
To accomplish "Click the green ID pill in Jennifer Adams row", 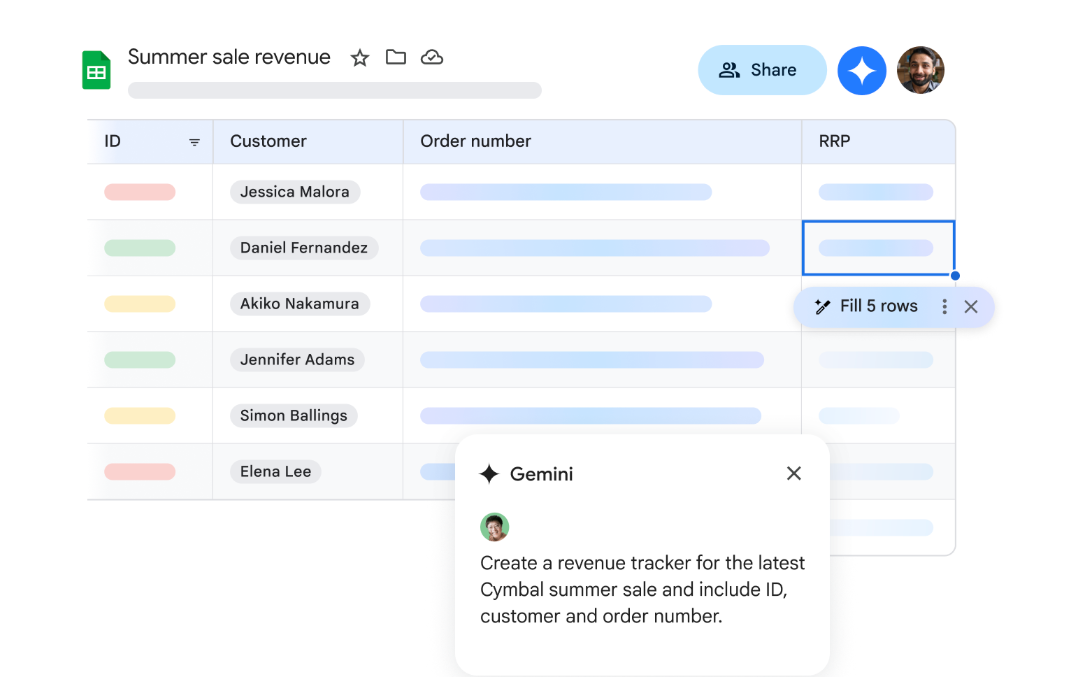I will point(140,359).
